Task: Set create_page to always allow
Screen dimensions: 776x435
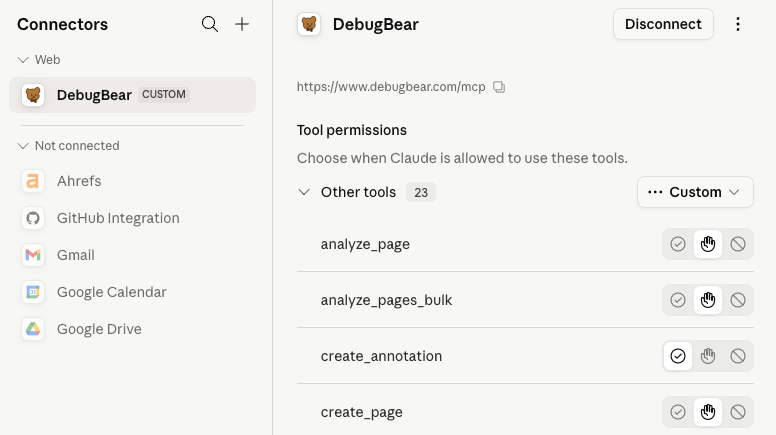Action: (678, 412)
